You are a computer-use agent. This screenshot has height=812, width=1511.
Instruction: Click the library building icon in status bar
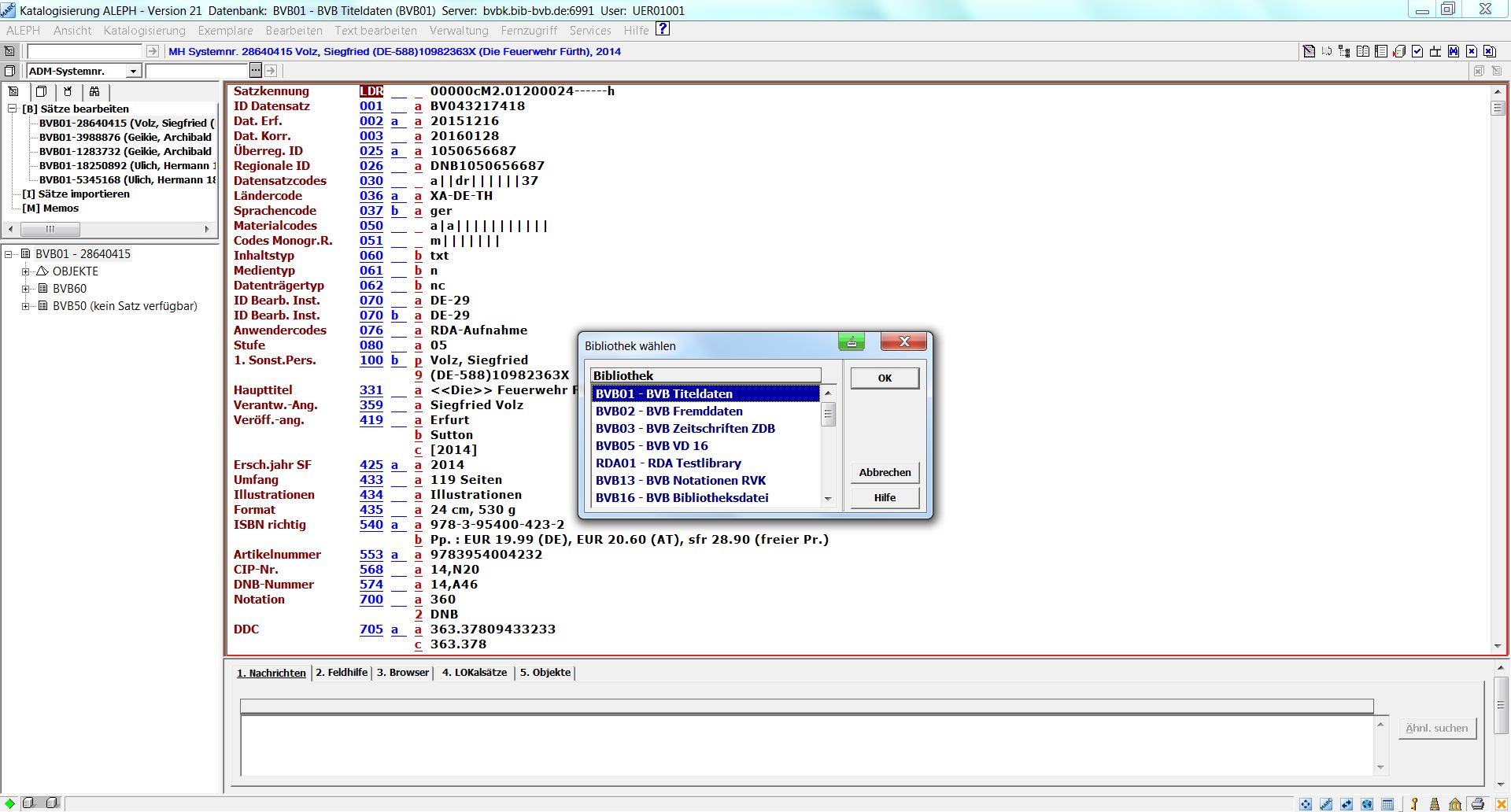coord(1455,803)
